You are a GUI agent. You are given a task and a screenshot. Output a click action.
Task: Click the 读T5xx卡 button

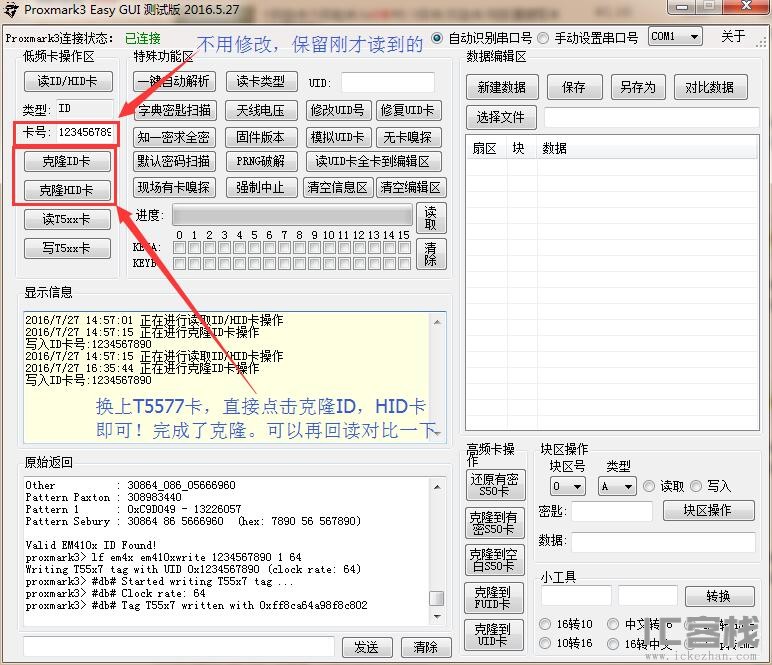pyautogui.click(x=67, y=219)
